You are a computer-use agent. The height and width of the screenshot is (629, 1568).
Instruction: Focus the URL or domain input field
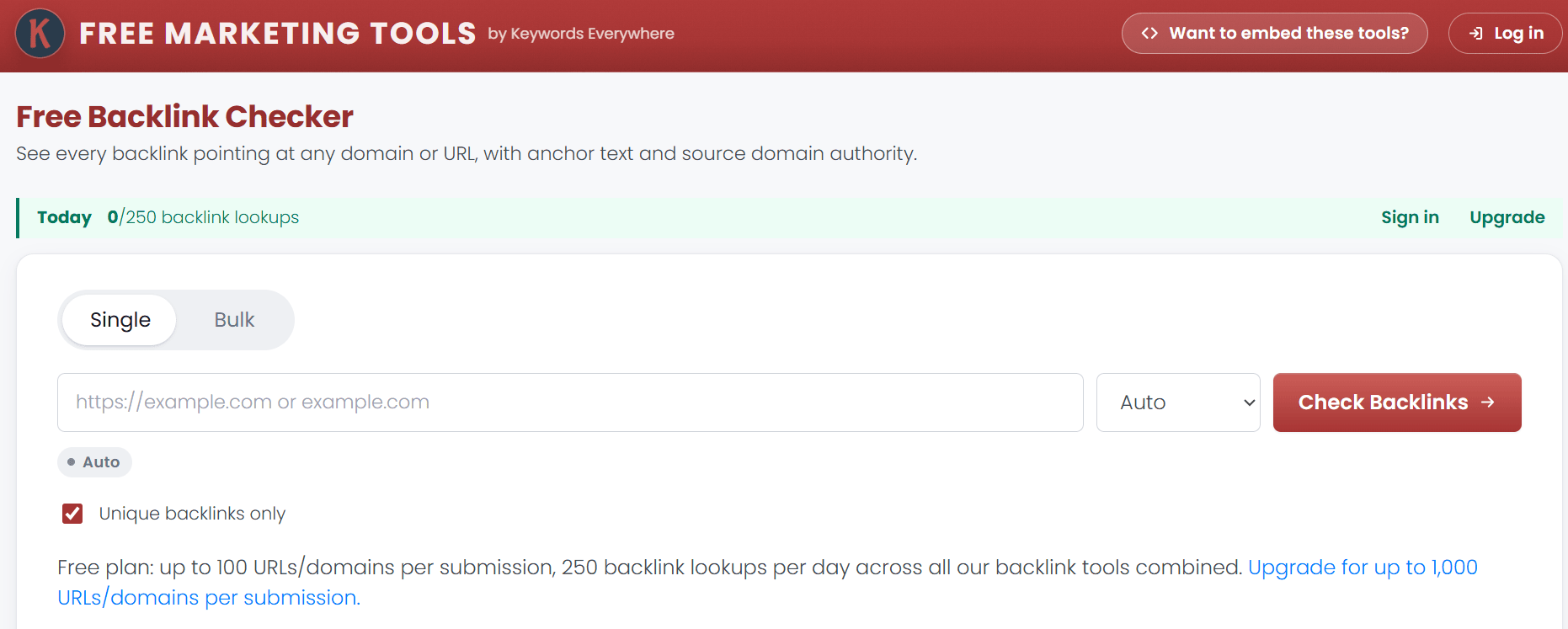(570, 402)
